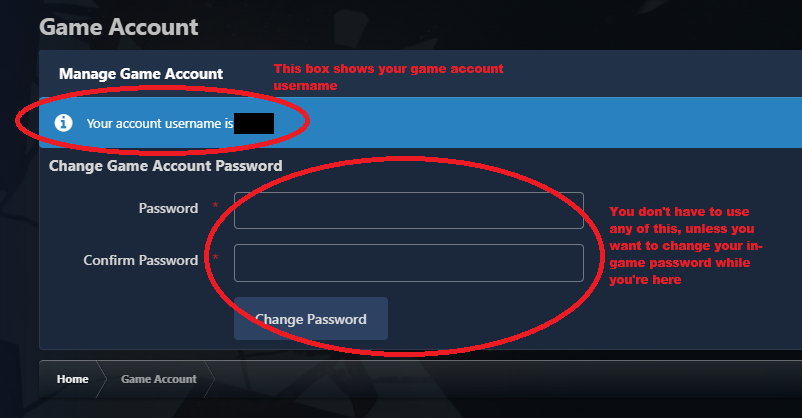The height and width of the screenshot is (418, 802).
Task: Click red asterisk beside Confirm Password label
Action: [215, 257]
